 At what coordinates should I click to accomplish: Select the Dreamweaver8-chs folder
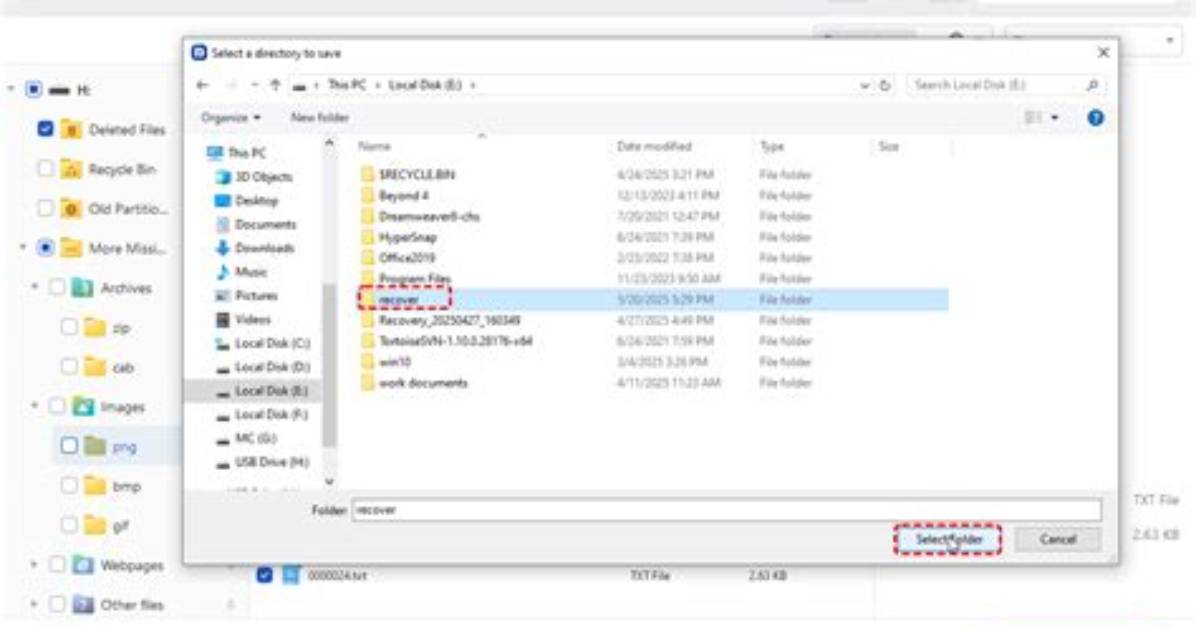pyautogui.click(x=420, y=216)
